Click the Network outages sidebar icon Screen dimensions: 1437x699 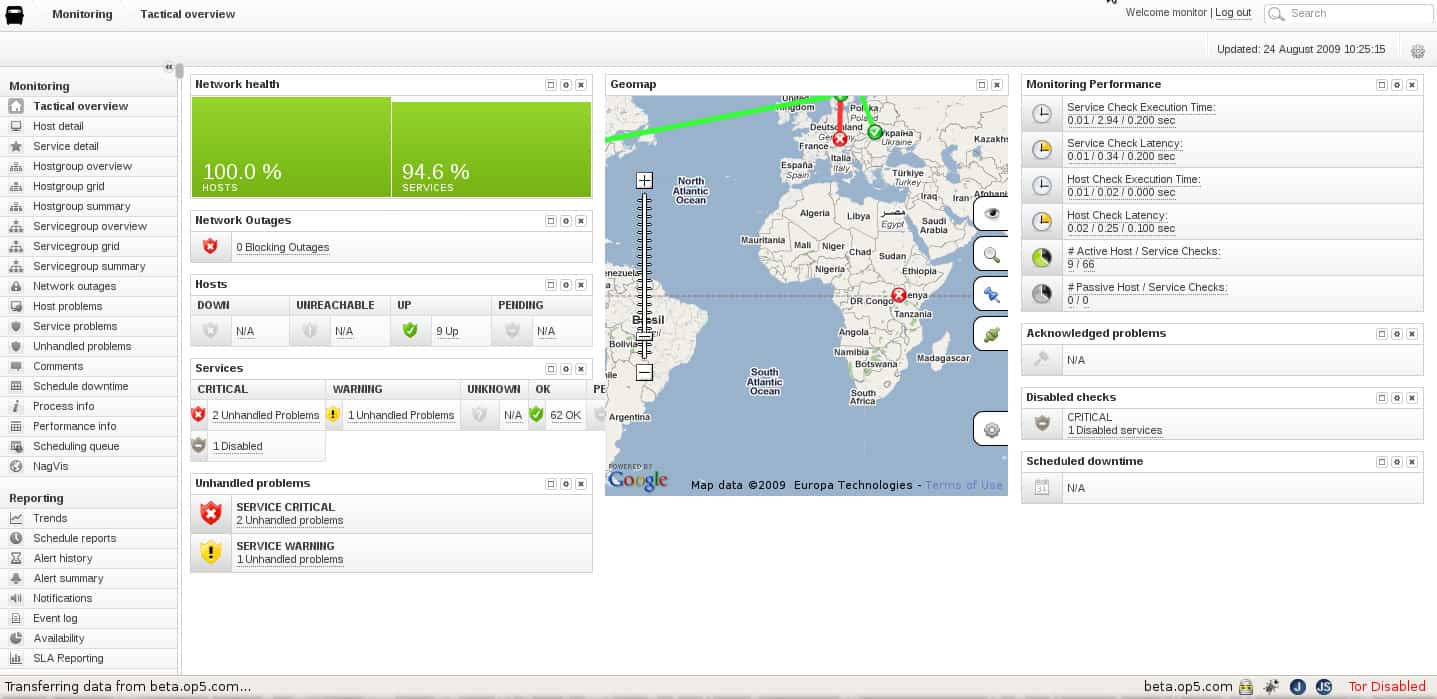(x=16, y=286)
